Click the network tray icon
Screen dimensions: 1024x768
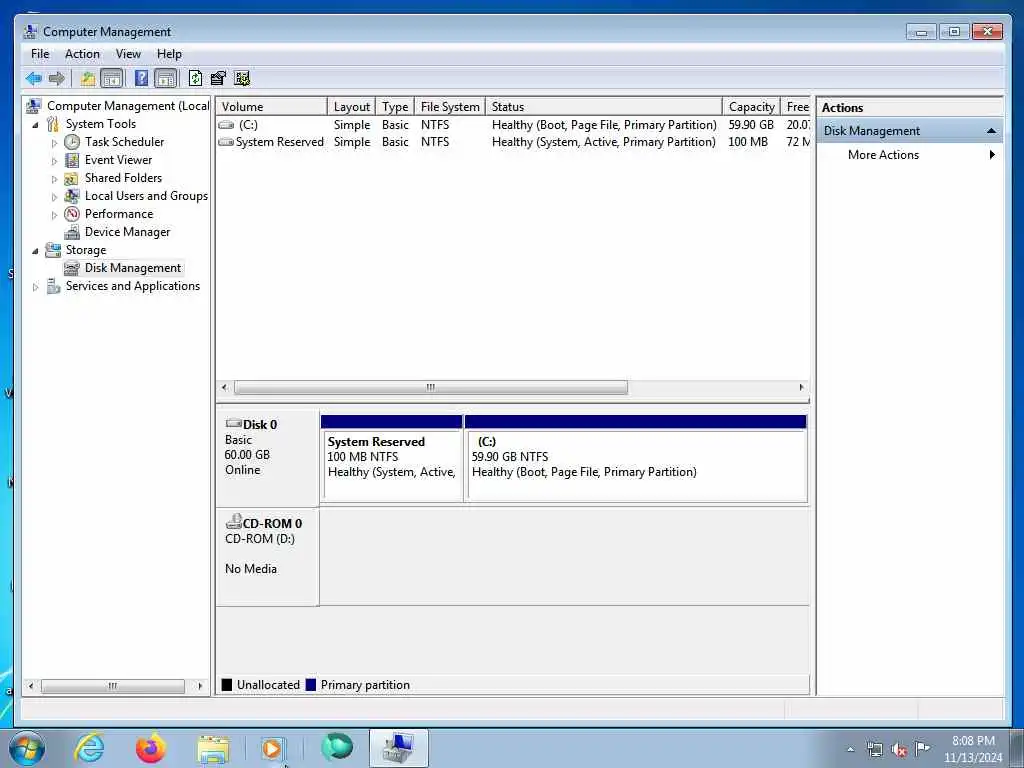[874, 749]
